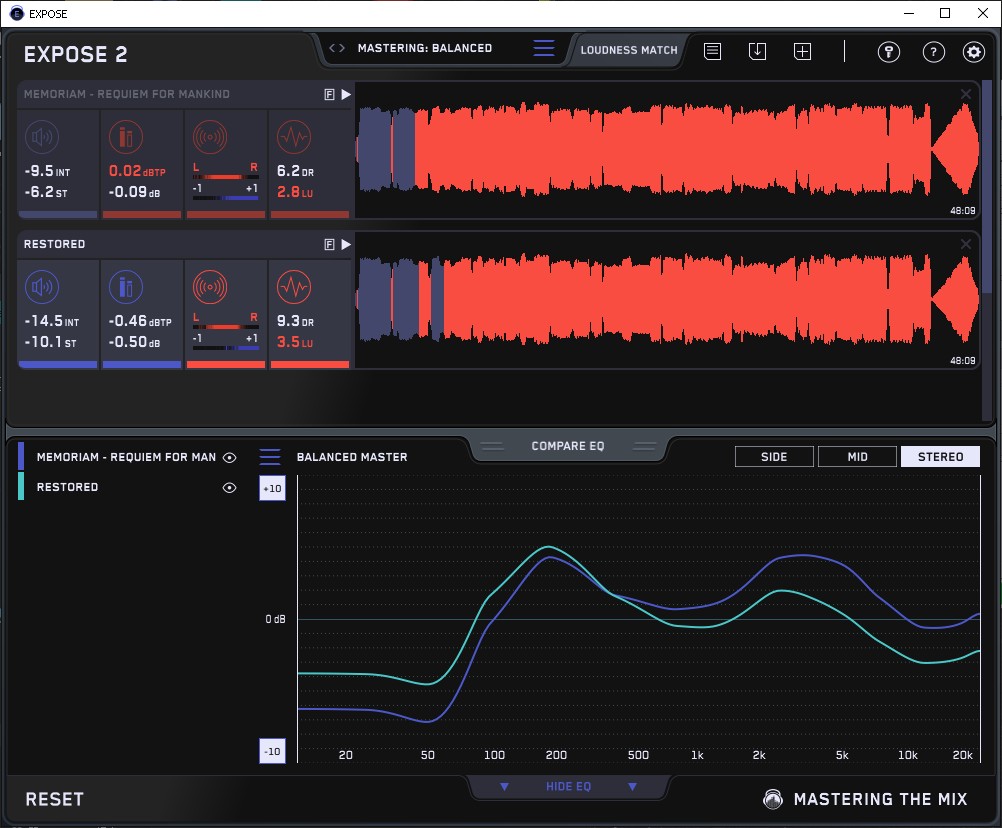Switch EQ view to Mid
1002x828 pixels.
[x=857, y=457]
